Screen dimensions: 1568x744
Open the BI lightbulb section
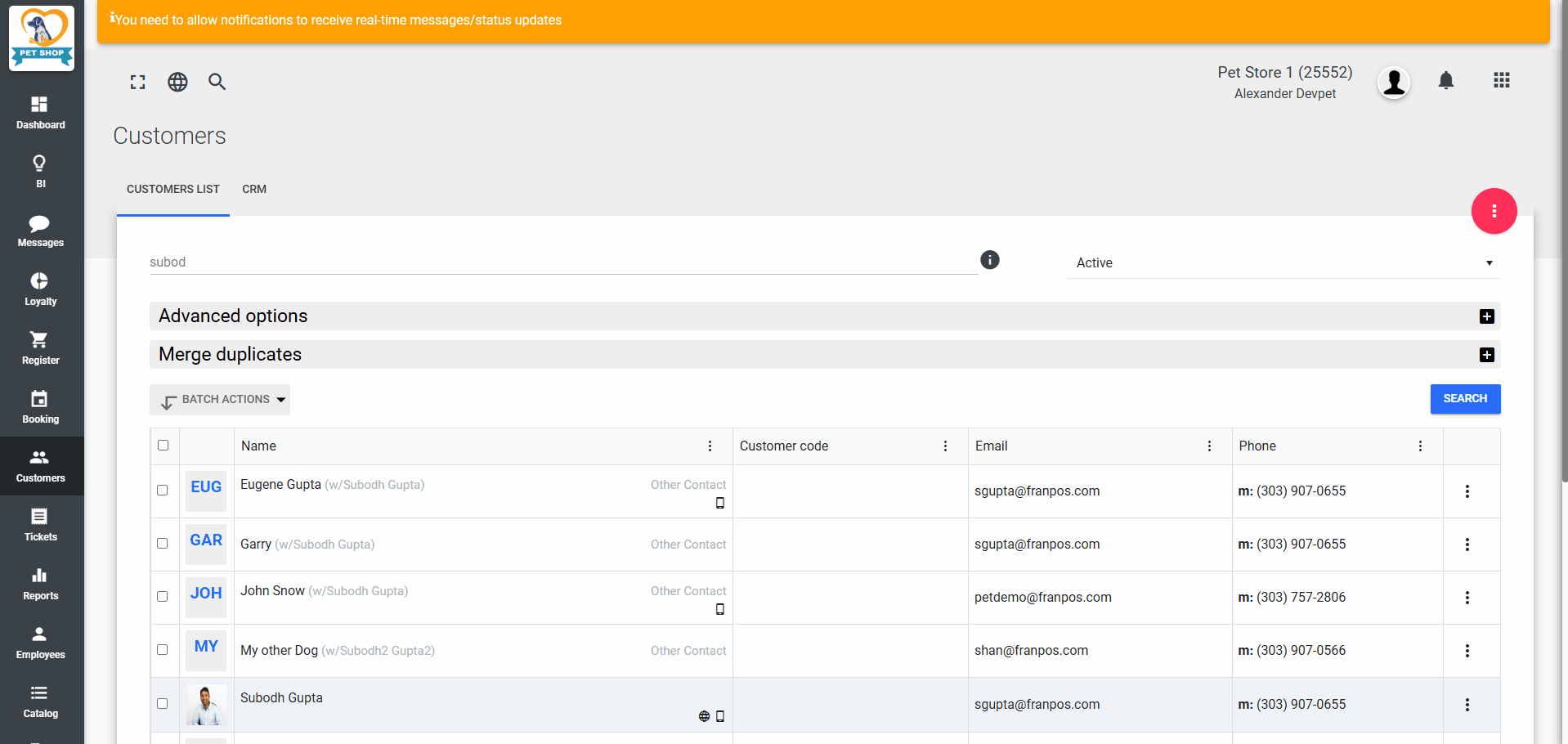click(x=41, y=172)
